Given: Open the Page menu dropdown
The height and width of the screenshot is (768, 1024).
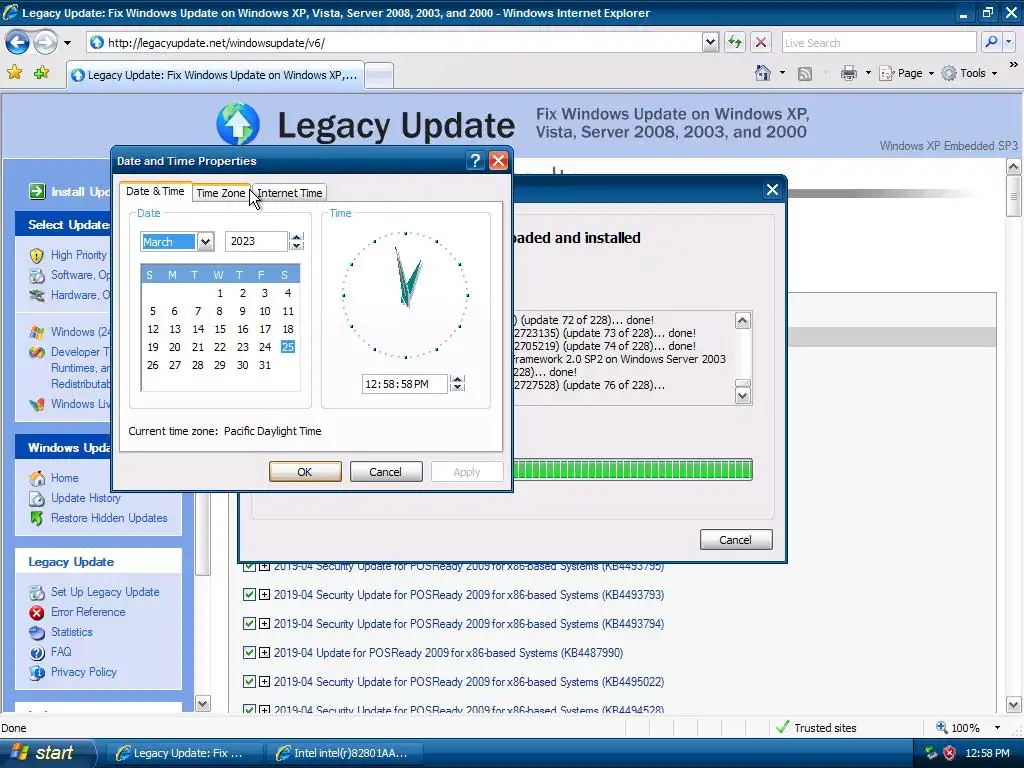Looking at the screenshot, I should pos(906,73).
